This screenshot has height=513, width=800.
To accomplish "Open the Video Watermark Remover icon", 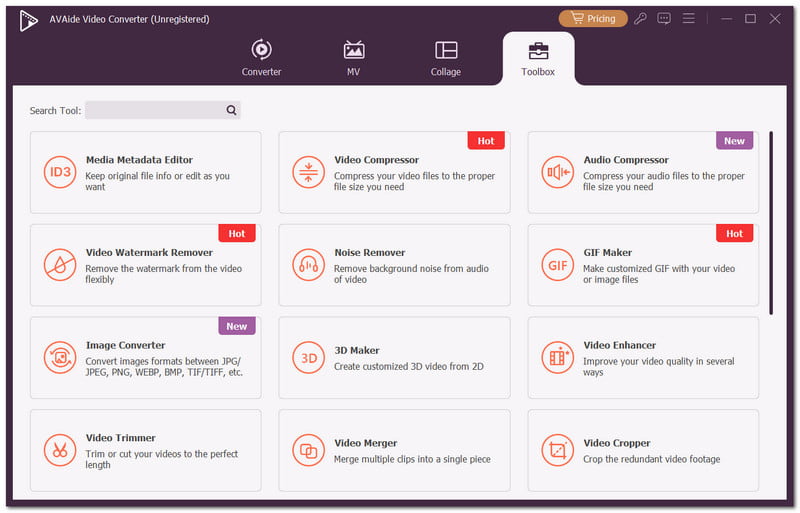I will coord(60,265).
